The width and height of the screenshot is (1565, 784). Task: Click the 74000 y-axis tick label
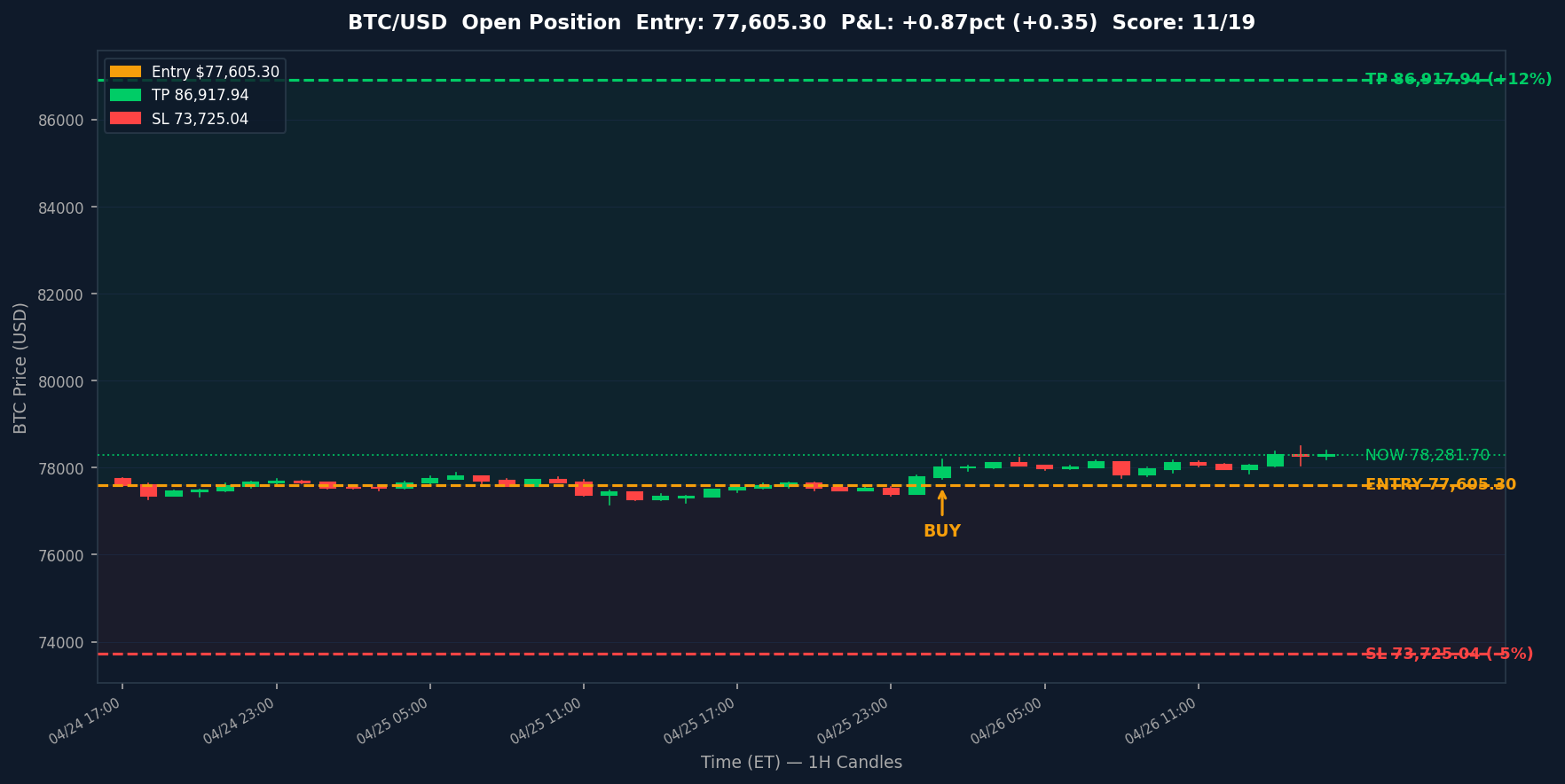[x=61, y=642]
